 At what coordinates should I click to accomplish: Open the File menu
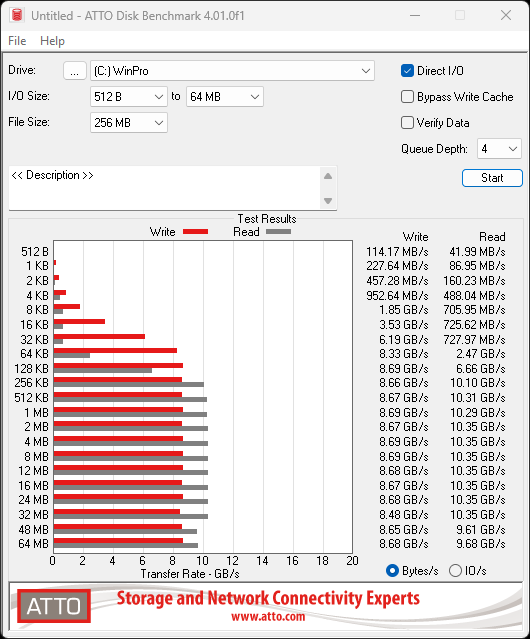[17, 41]
